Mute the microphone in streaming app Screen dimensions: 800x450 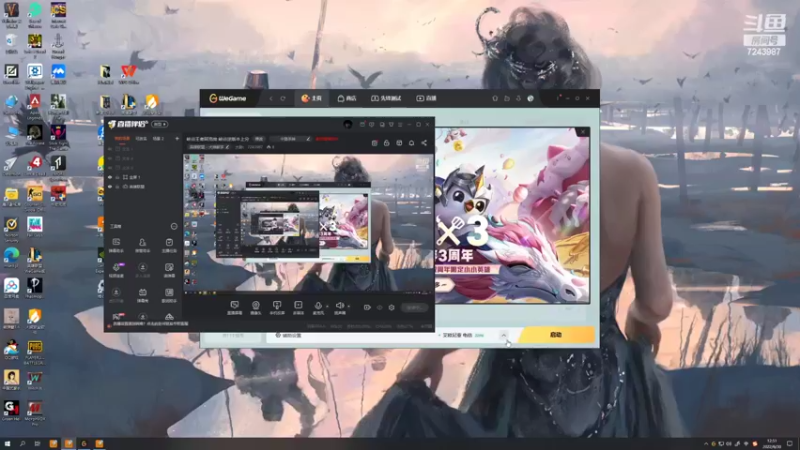(x=318, y=307)
